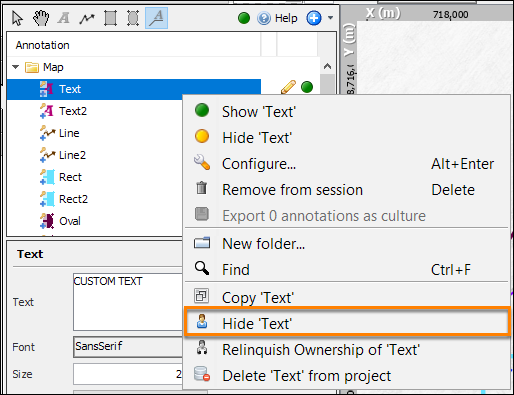Choose the polyline annotation tool
Viewport: 514px width, 395px height.
click(x=87, y=18)
